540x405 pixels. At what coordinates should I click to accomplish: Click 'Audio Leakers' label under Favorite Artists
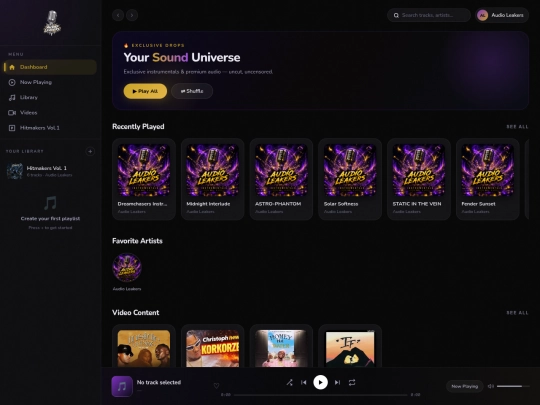(x=127, y=289)
